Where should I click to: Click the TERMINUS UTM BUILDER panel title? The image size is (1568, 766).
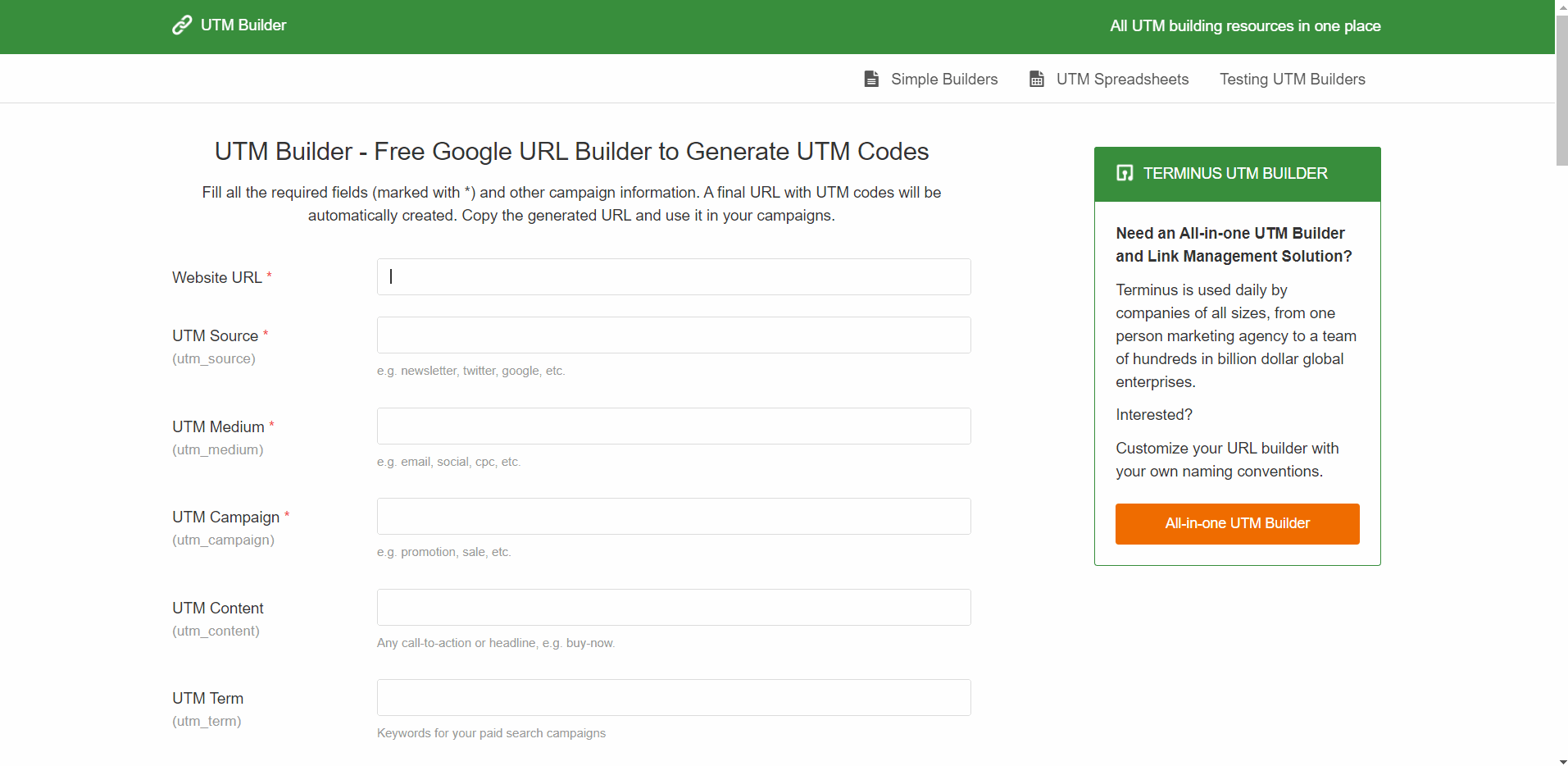point(1234,173)
